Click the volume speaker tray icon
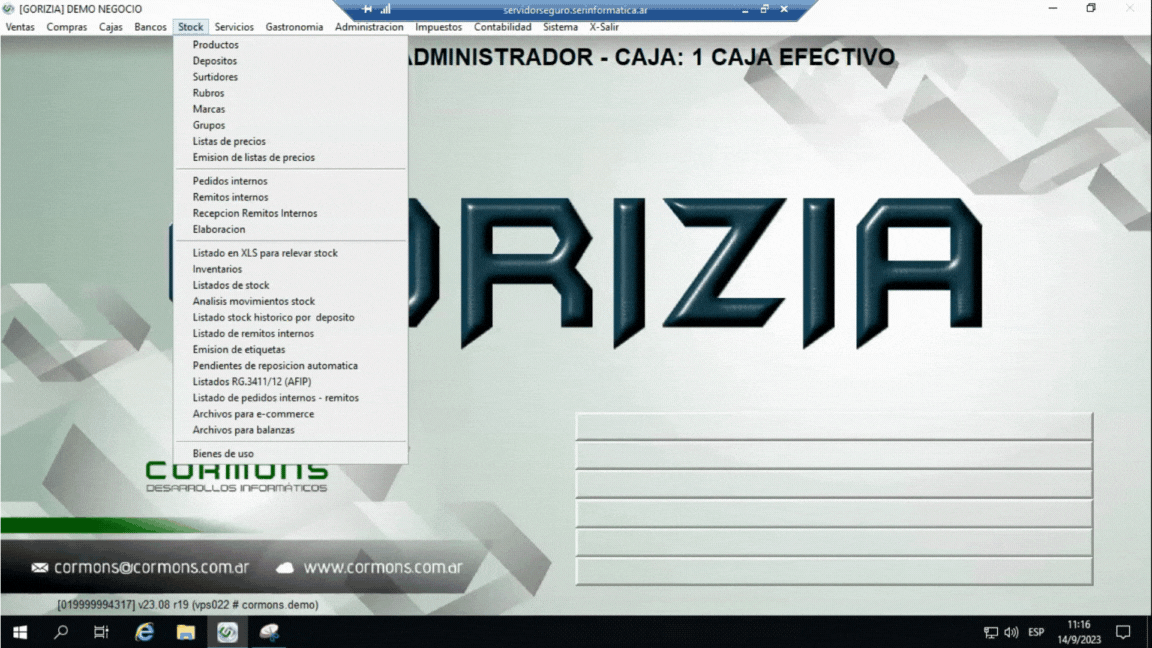Viewport: 1152px width, 648px height. point(1012,633)
